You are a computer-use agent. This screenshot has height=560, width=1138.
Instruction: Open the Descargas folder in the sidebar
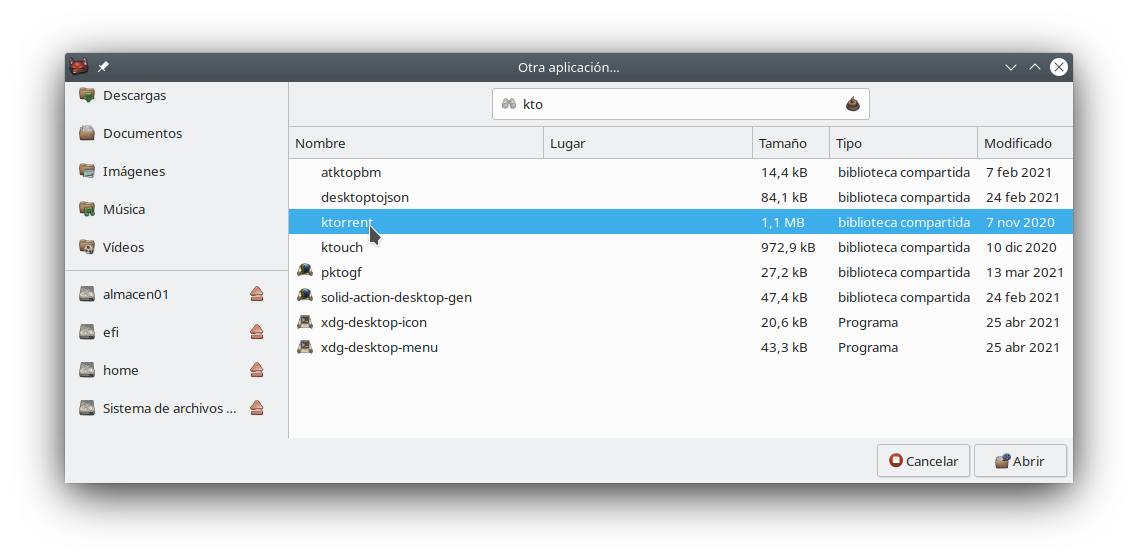(x=134, y=96)
